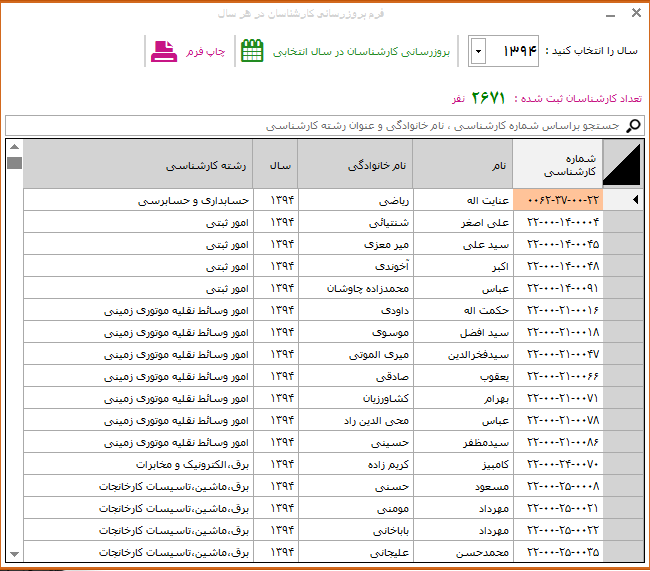Viewport: 650px width, 571px height.
Task: Select surname cell مومنی
Action: coord(356,508)
